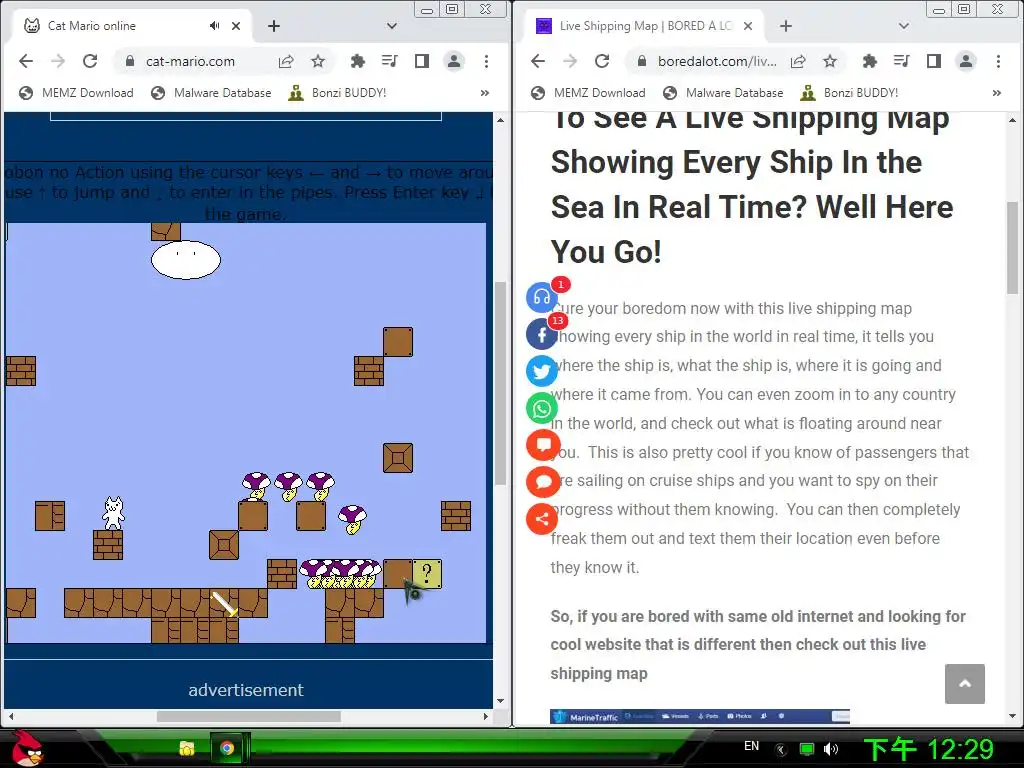The width and height of the screenshot is (1024, 768).
Task: Open the Angry Birds start button
Action: 26,749
